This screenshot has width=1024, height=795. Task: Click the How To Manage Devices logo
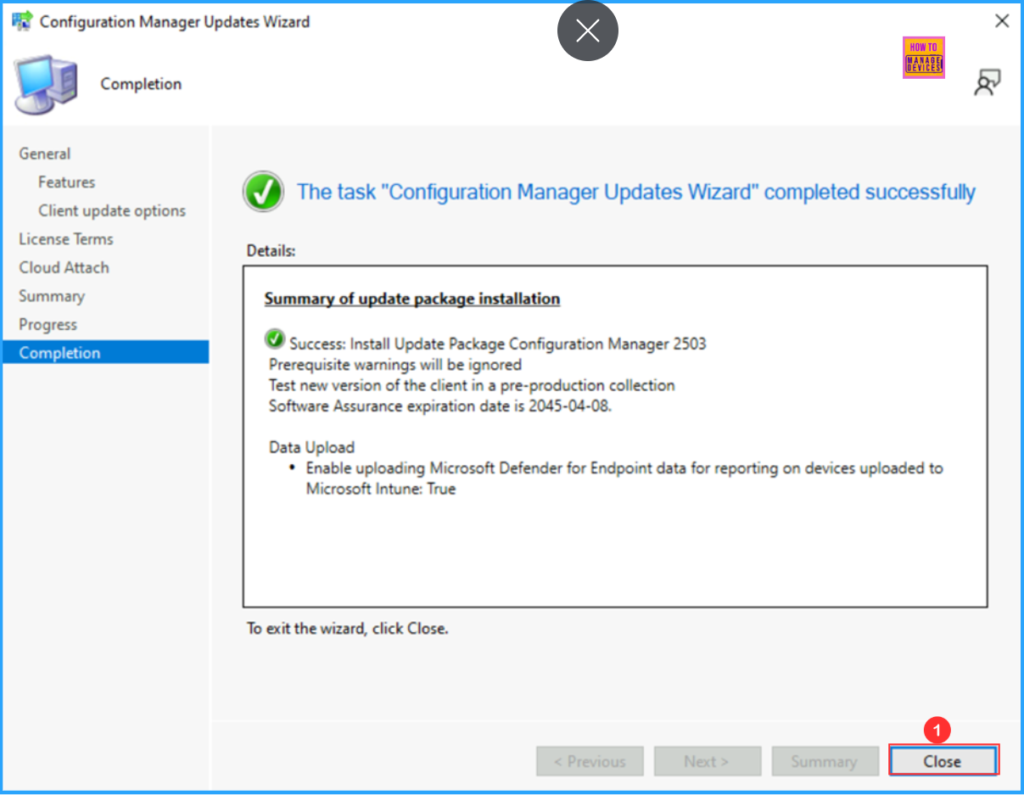point(923,58)
